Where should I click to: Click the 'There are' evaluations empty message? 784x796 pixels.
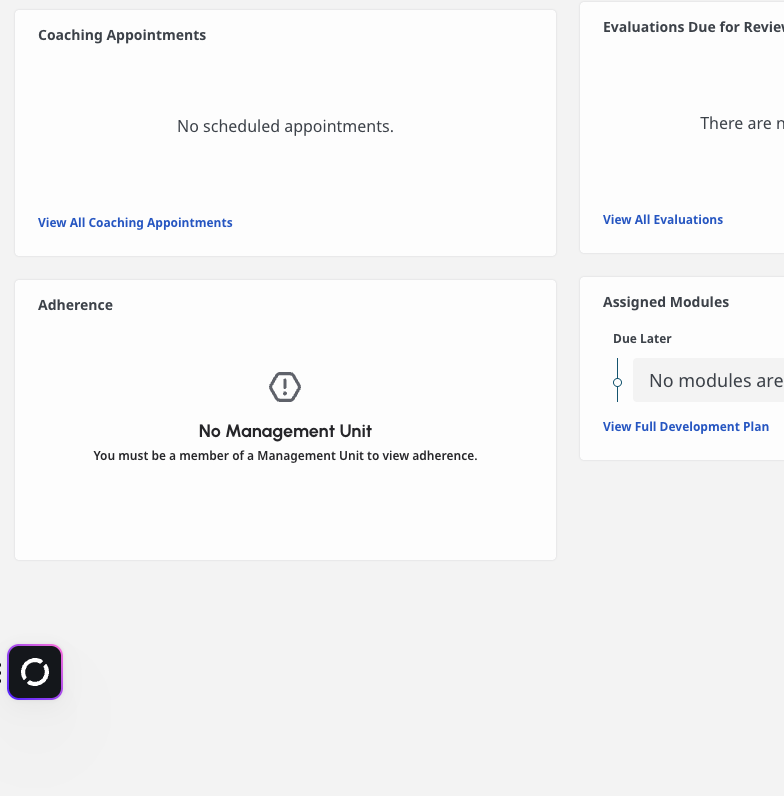742,123
